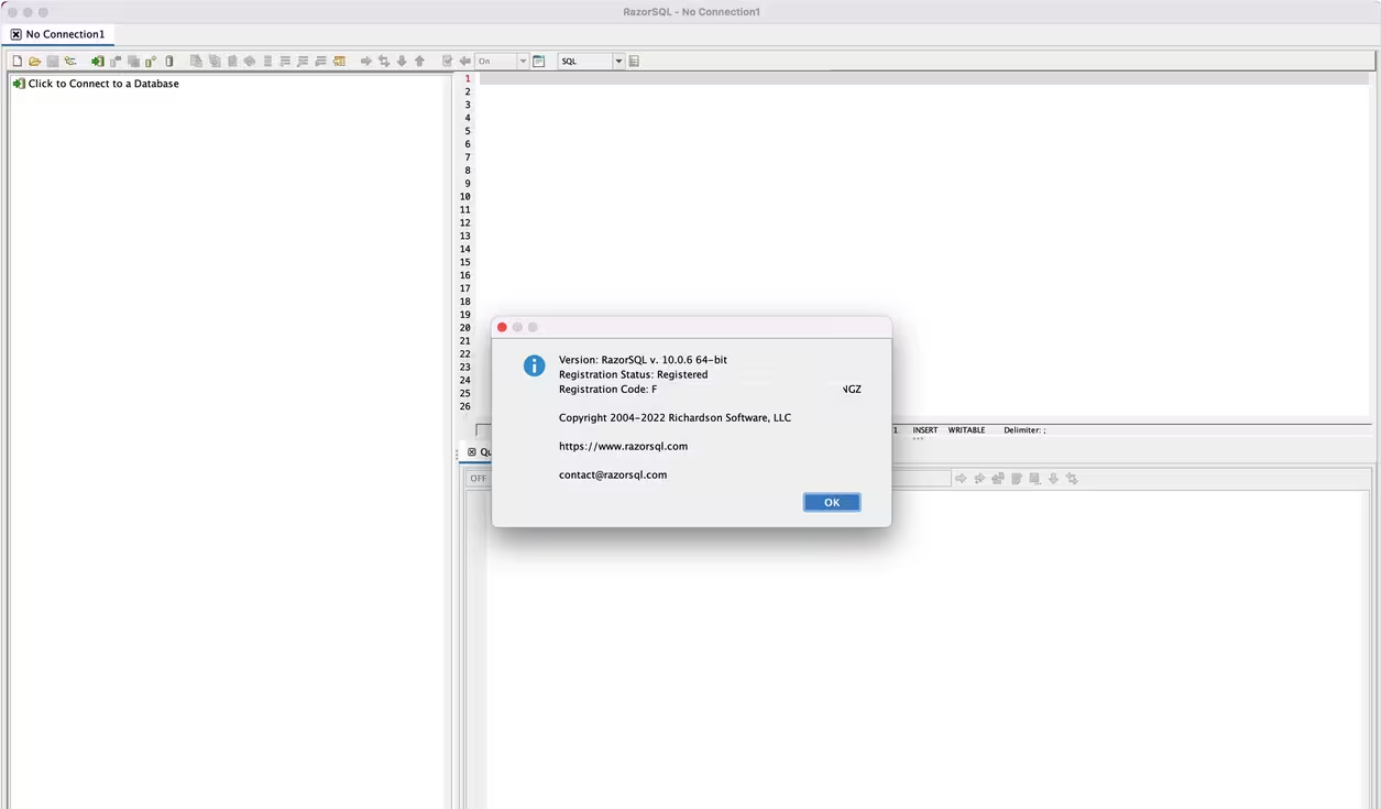1381x809 pixels.
Task: Click the New File blank page icon
Action: pyautogui.click(x=17, y=61)
